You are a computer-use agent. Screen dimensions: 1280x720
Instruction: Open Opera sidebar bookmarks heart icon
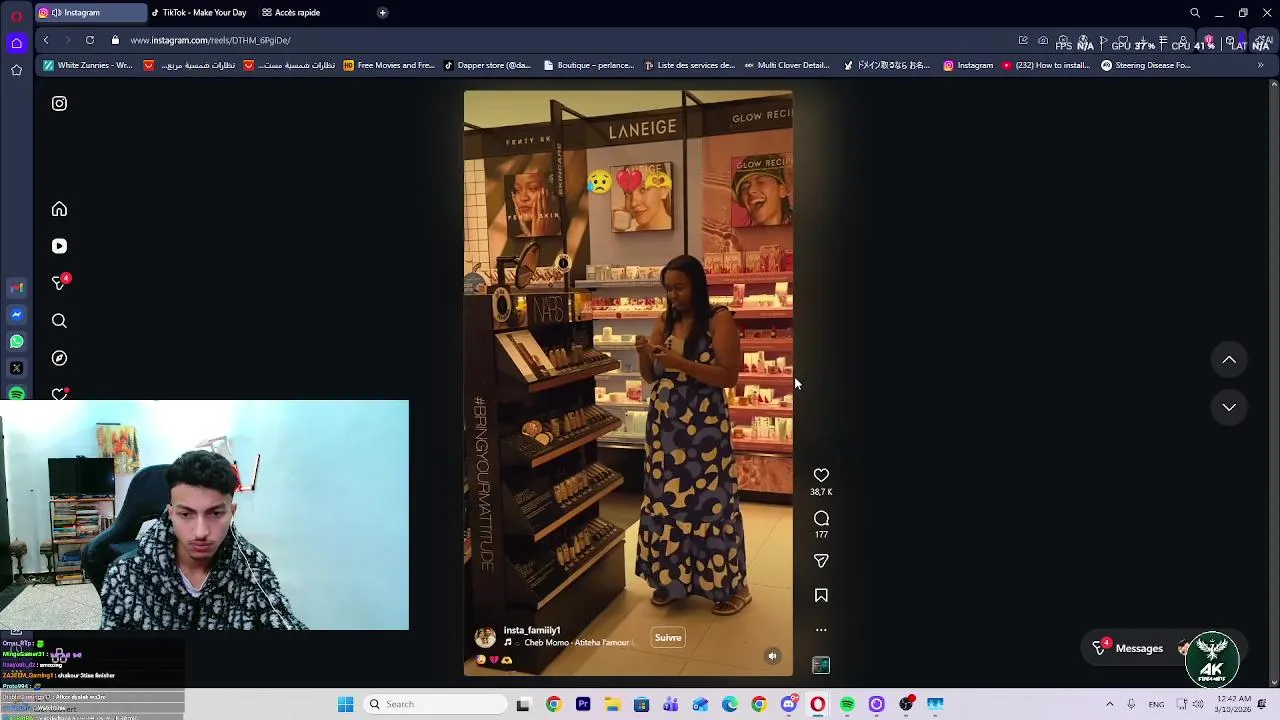click(16, 70)
